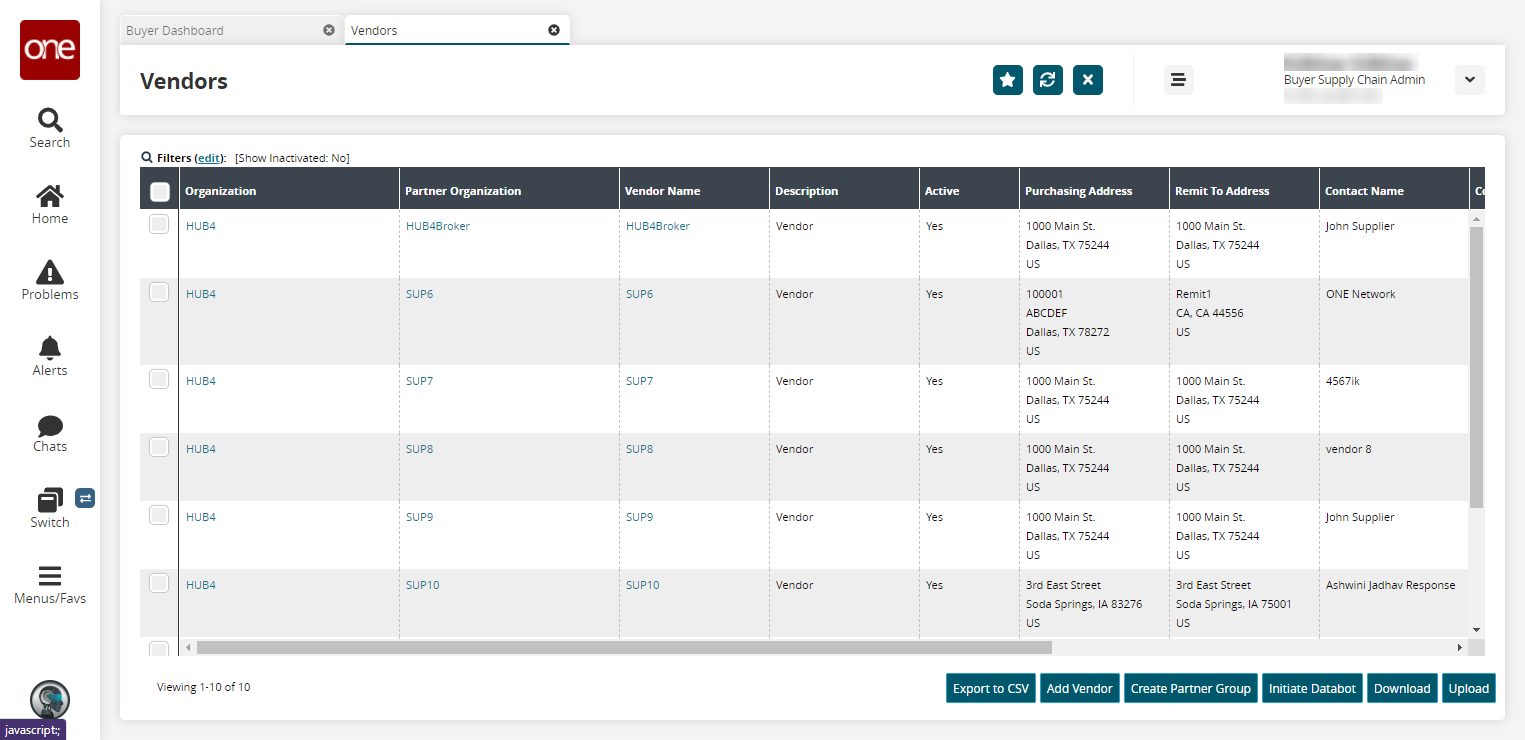1525x740 pixels.
Task: Open the Problems warning icon
Action: coord(49,272)
